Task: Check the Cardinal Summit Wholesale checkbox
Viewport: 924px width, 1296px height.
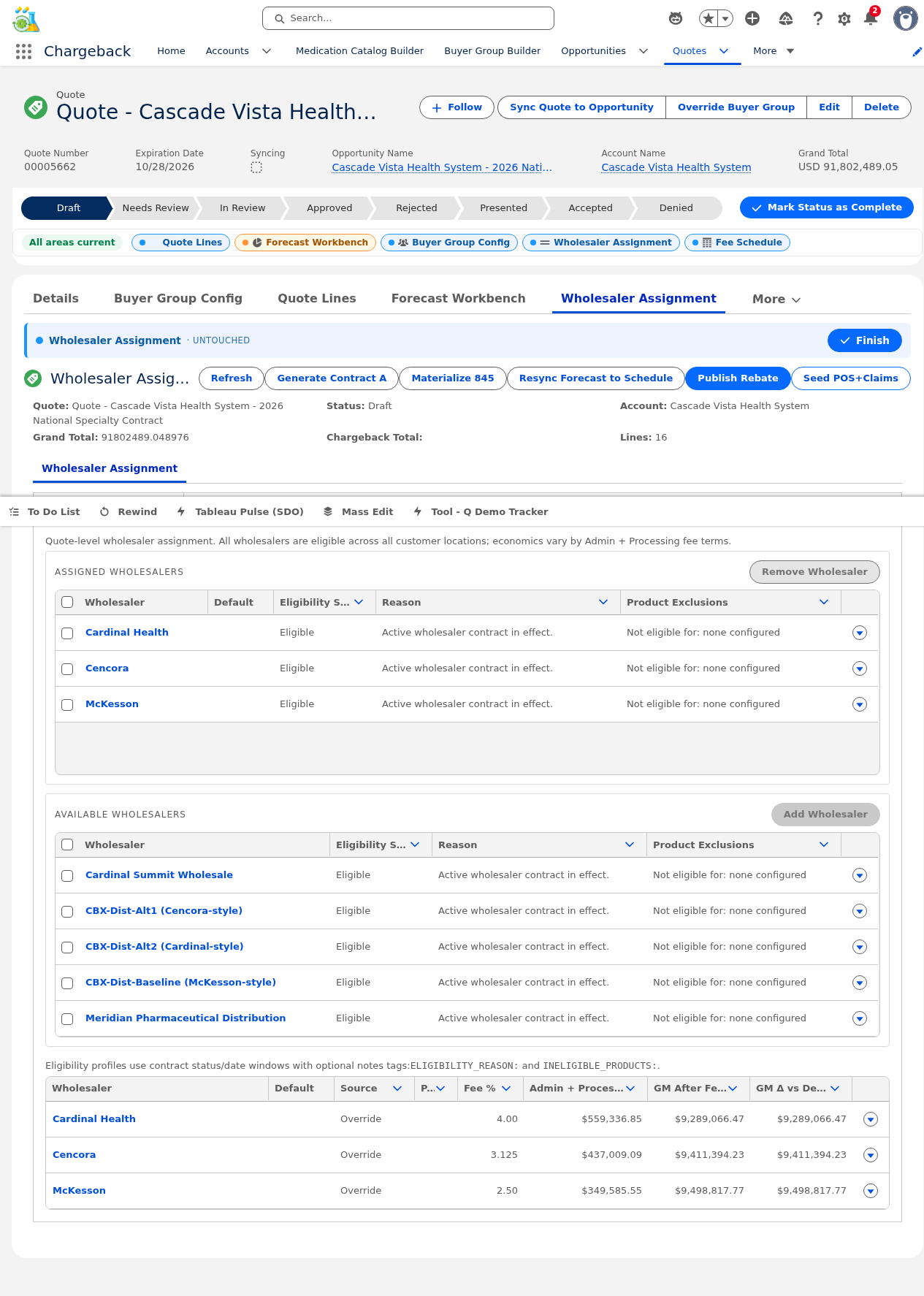Action: tap(67, 876)
